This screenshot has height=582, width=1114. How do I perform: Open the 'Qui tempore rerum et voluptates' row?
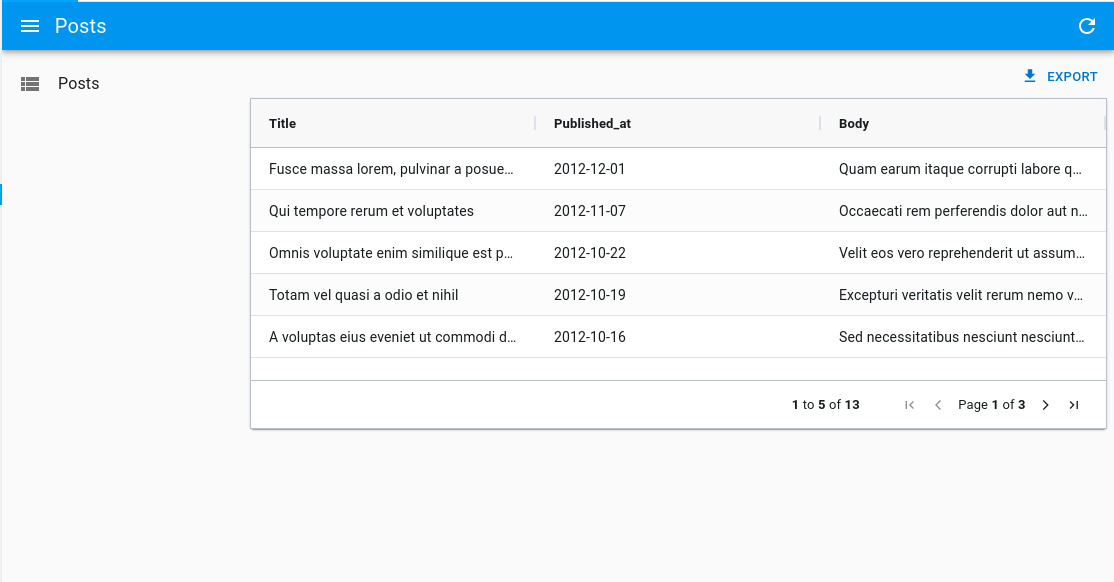point(371,211)
